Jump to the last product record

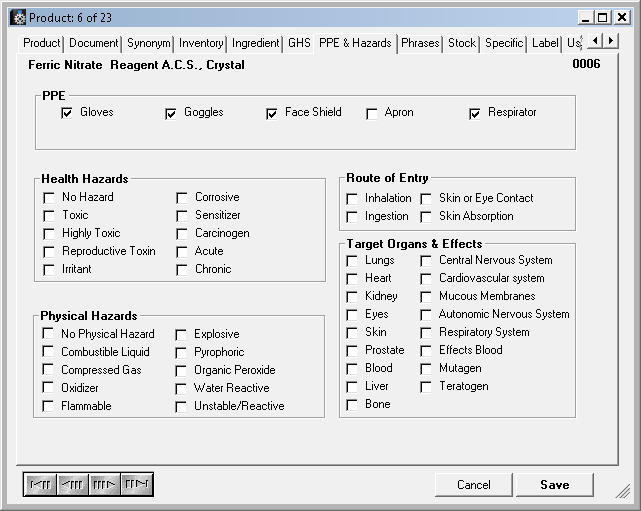[x=136, y=485]
